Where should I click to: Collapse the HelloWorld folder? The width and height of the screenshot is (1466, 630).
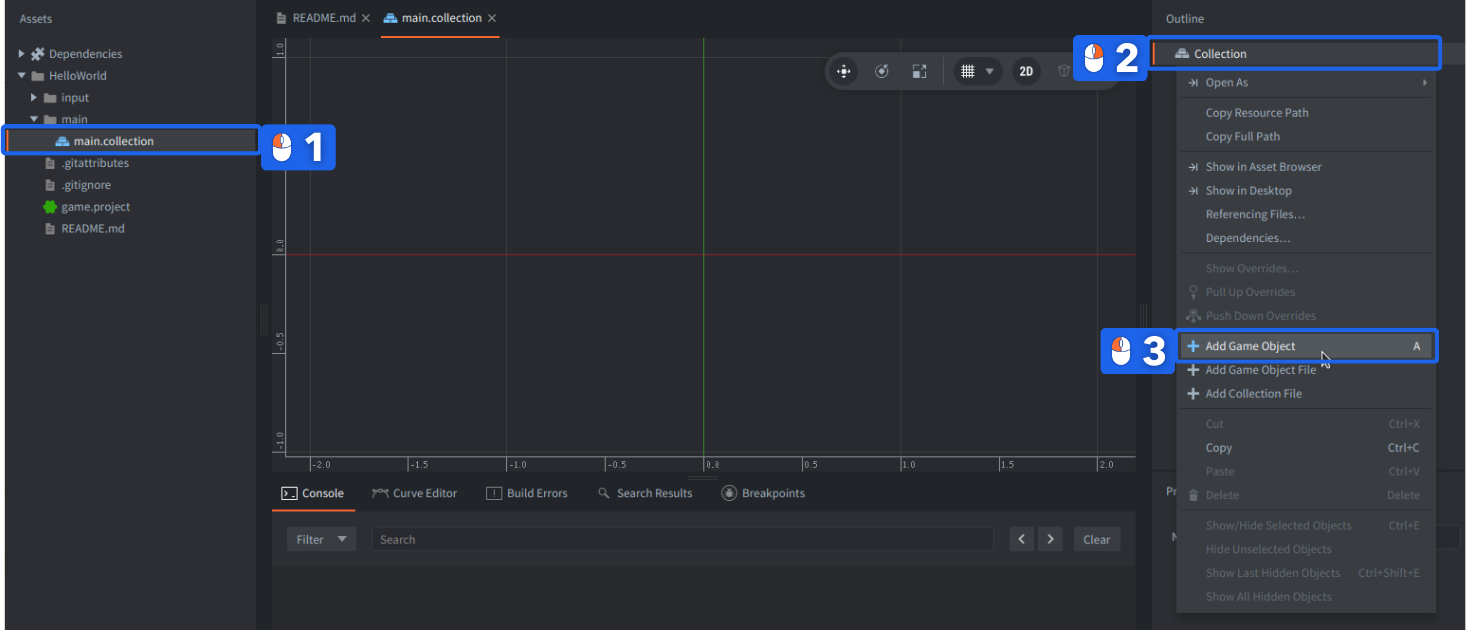tap(22, 76)
